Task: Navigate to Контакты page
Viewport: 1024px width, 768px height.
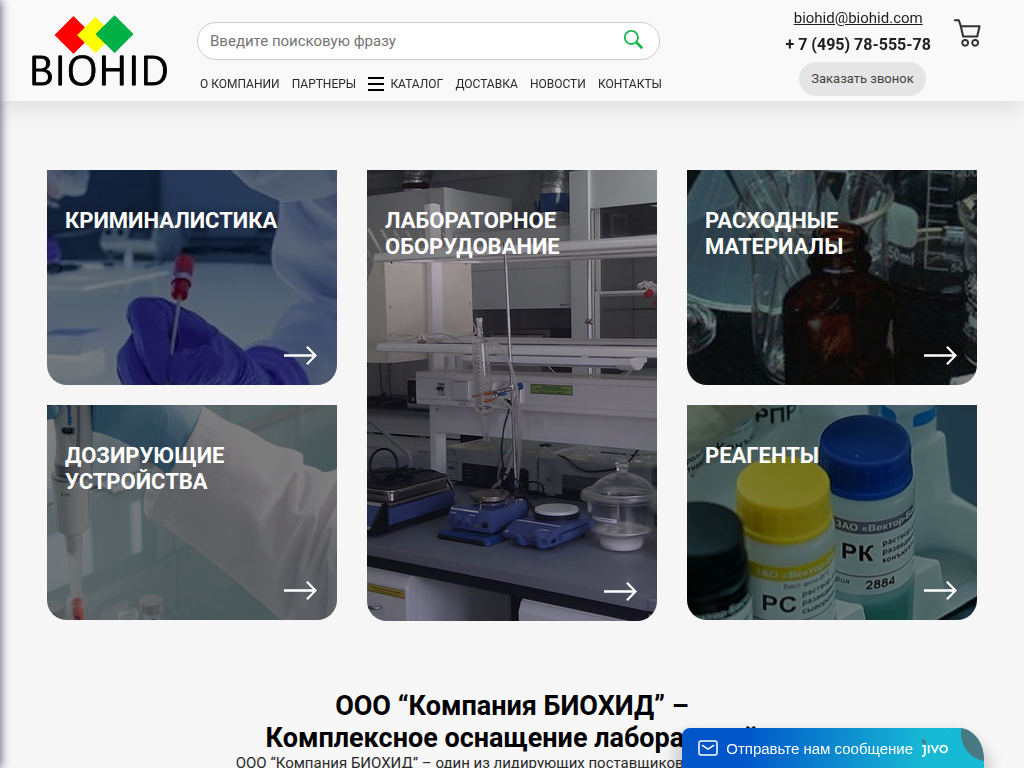Action: coord(629,84)
